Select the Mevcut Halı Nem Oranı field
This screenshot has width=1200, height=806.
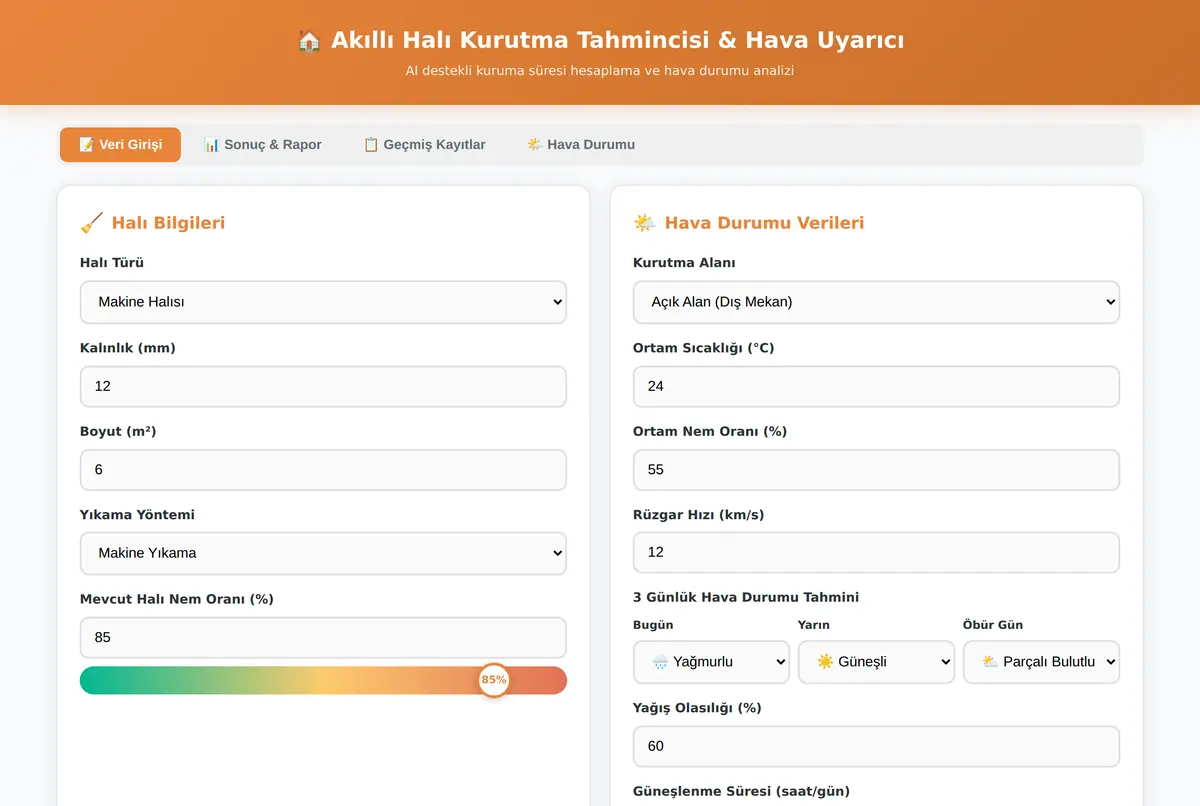tap(323, 637)
